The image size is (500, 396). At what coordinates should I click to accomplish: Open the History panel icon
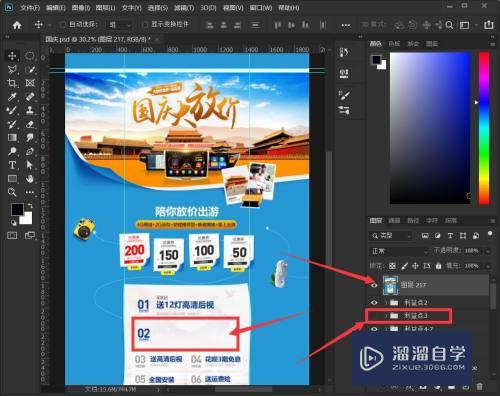(x=344, y=52)
